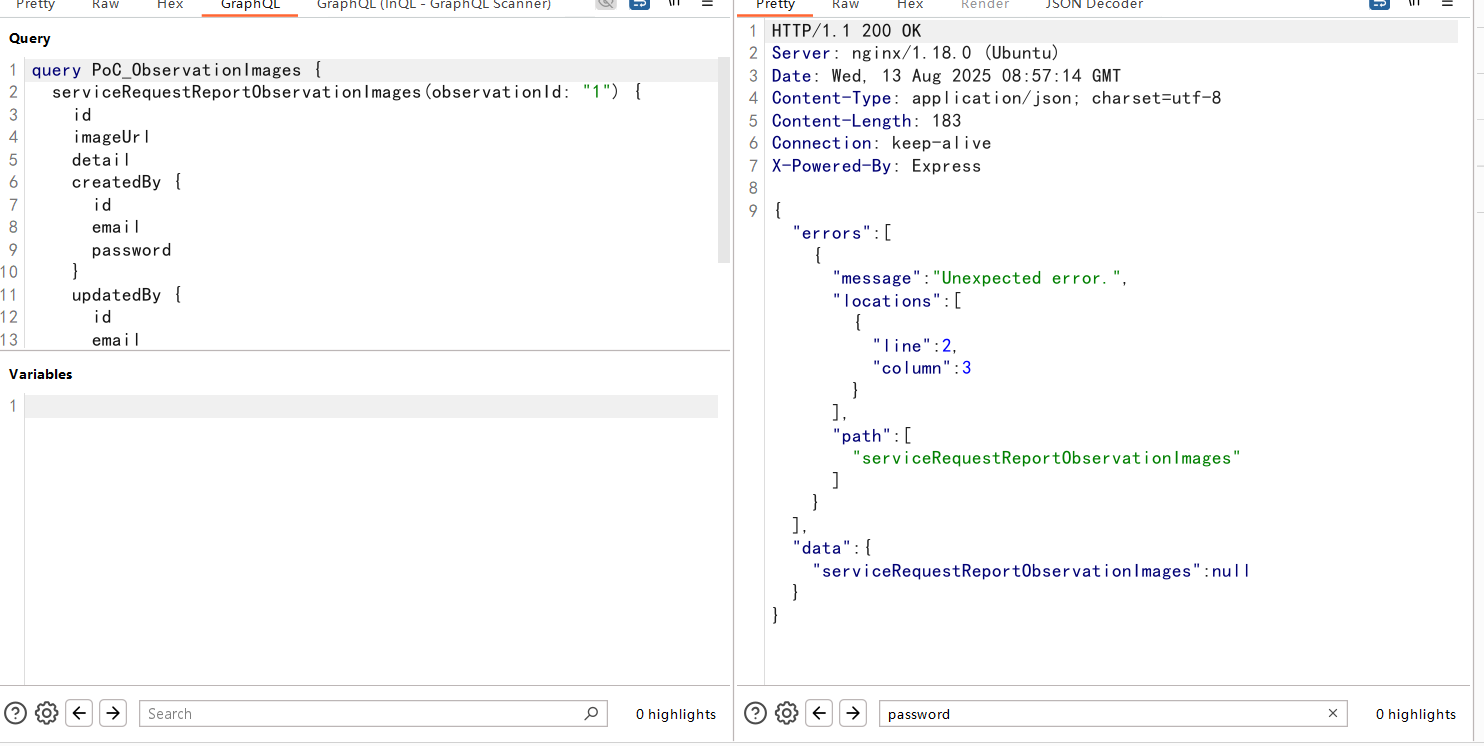Open request search help icon
The image size is (1484, 746).
(x=15, y=713)
